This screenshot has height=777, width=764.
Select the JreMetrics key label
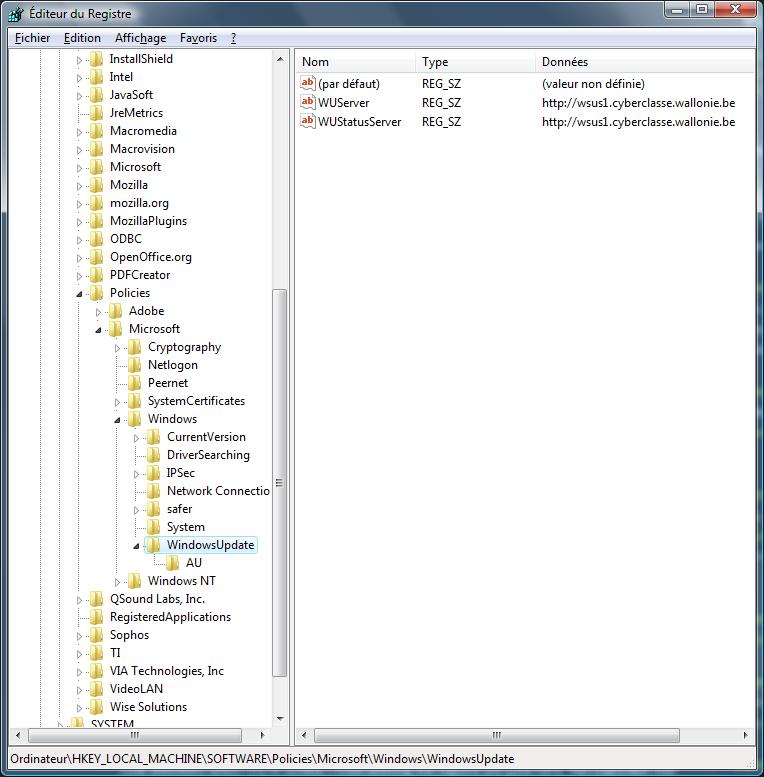click(x=136, y=113)
